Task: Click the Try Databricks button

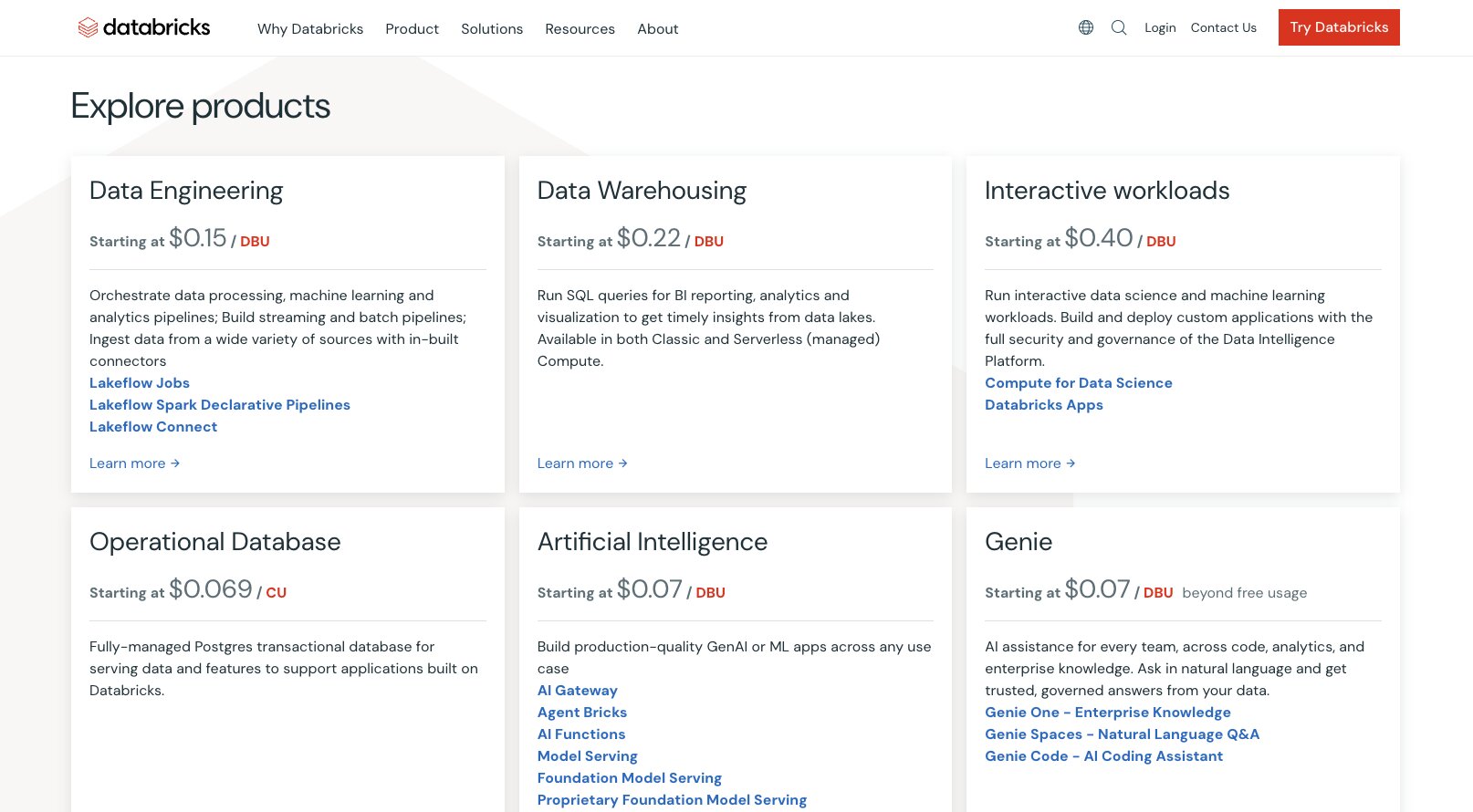Action: (1339, 27)
